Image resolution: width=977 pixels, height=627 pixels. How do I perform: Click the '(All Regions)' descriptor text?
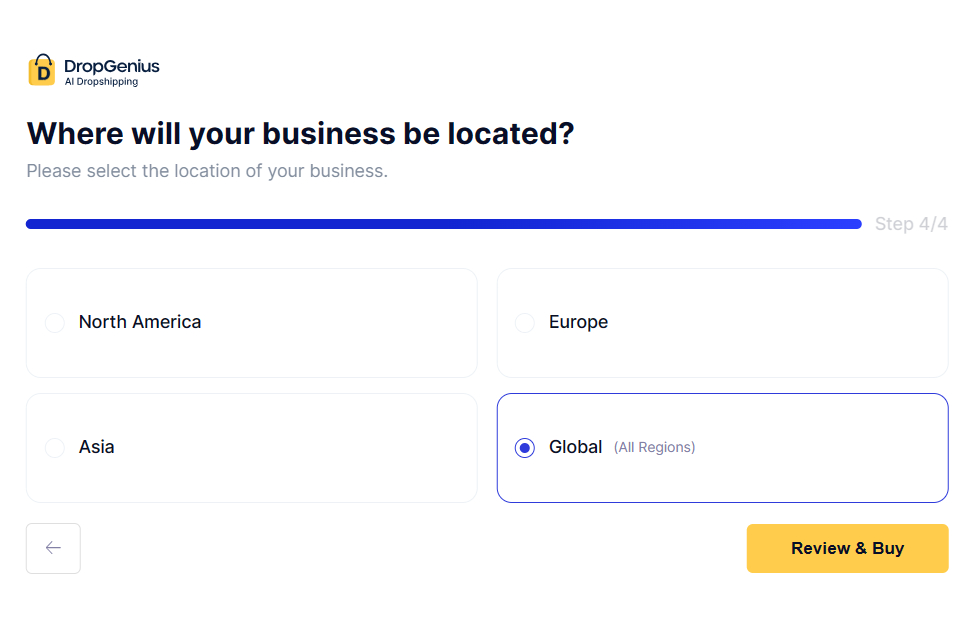coord(655,447)
